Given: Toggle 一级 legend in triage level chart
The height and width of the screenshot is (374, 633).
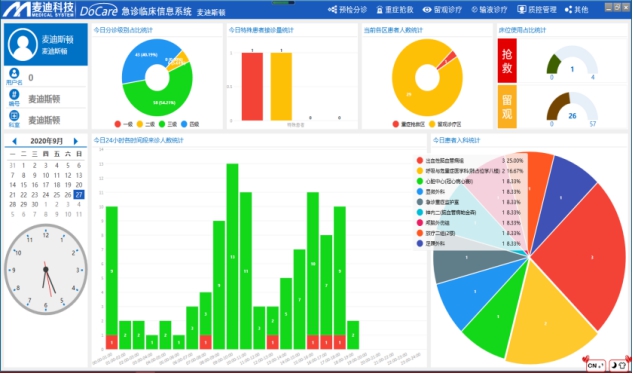Looking at the screenshot, I should [x=123, y=124].
